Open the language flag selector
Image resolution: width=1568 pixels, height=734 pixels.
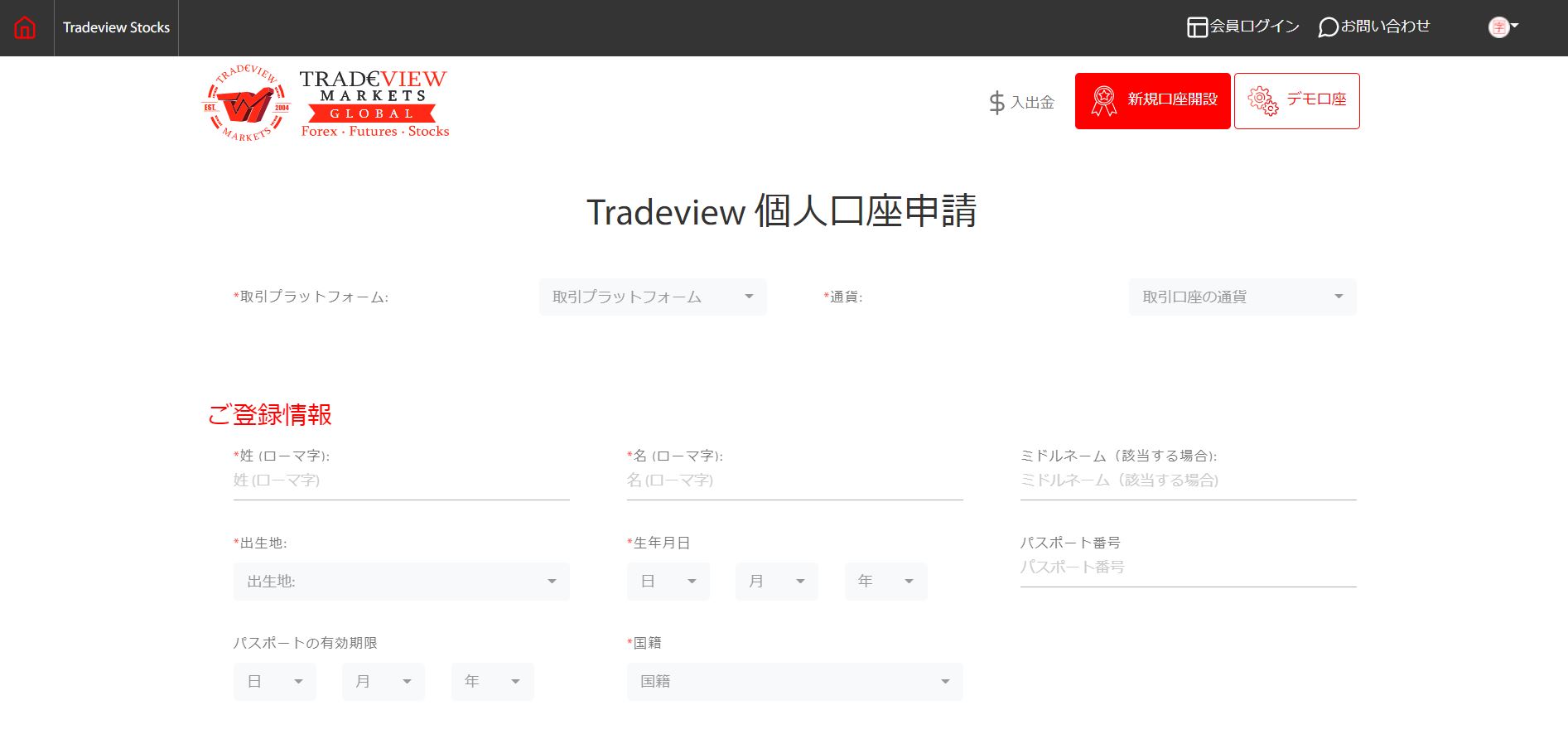point(1503,27)
